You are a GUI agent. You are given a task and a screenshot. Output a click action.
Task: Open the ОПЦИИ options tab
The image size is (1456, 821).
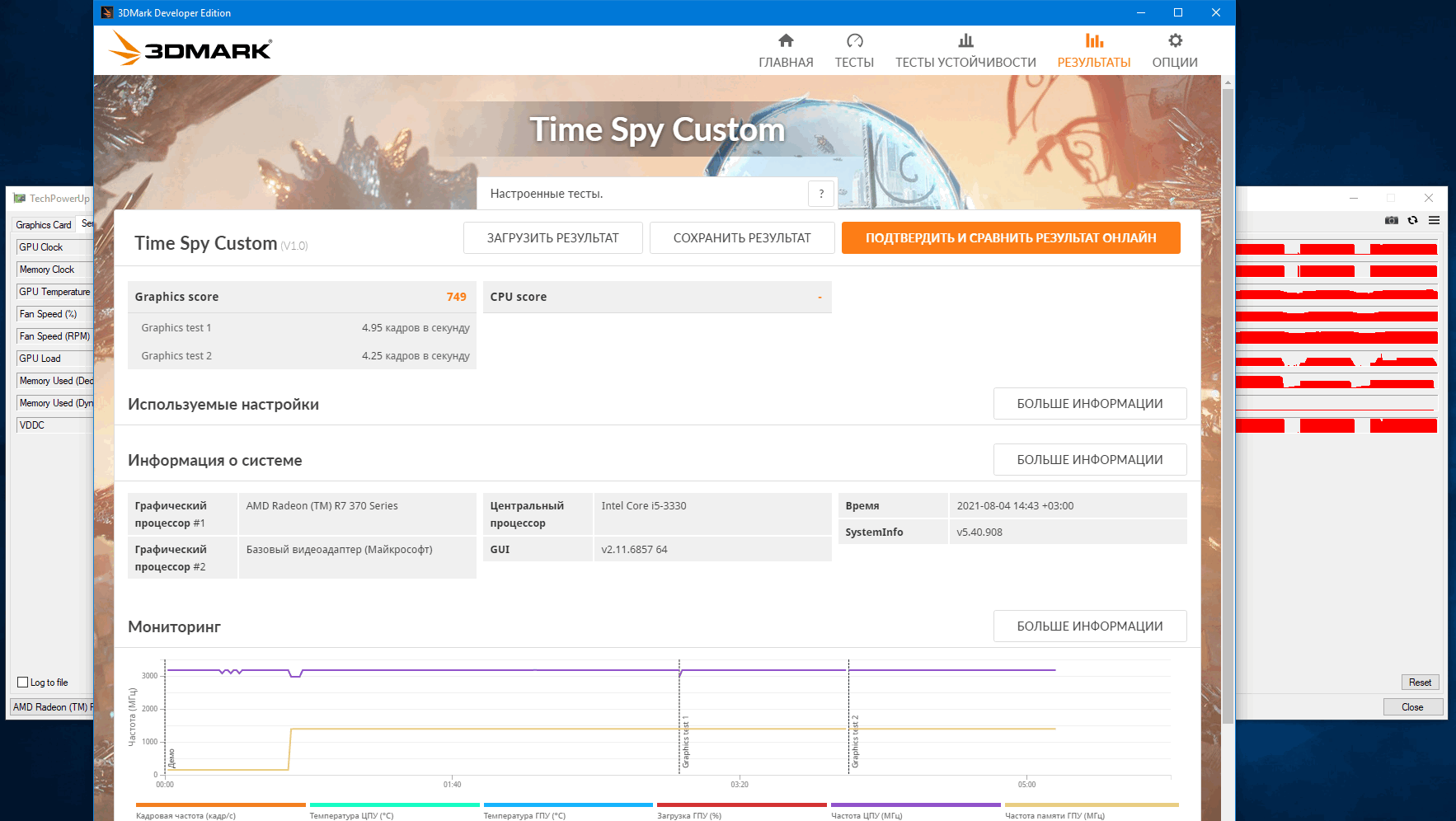tap(1175, 51)
